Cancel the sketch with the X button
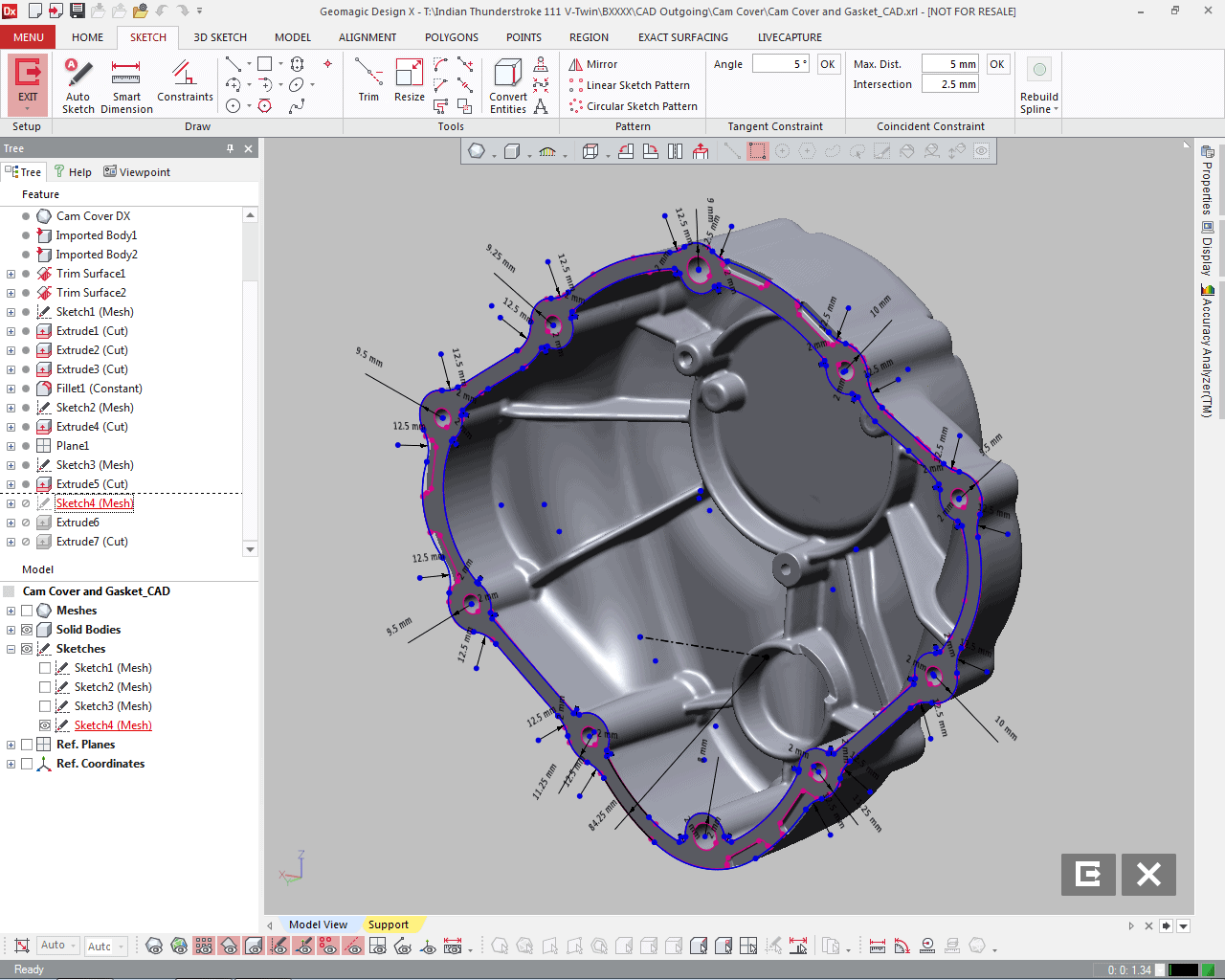The height and width of the screenshot is (980, 1225). point(1148,874)
